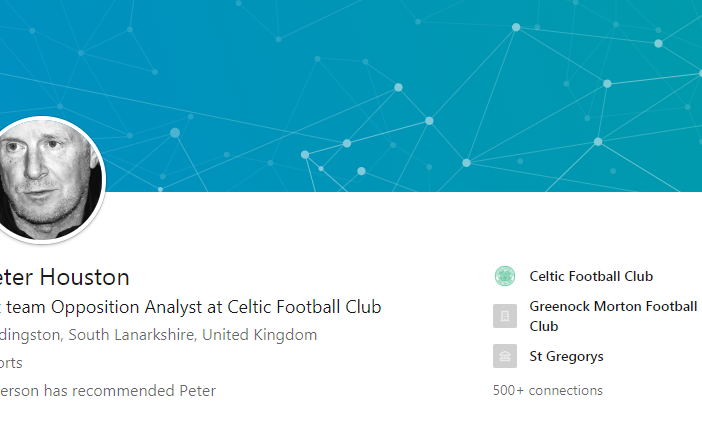The width and height of the screenshot is (702, 423).
Task: Click the word 'Club' under Greenock Morton
Action: click(x=543, y=326)
